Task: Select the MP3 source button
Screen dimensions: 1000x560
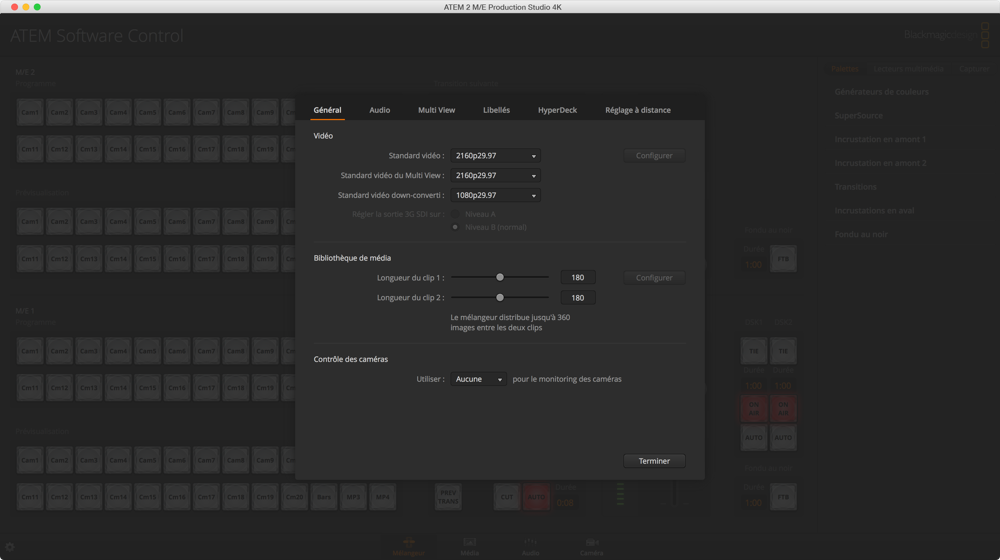Action: [x=353, y=497]
